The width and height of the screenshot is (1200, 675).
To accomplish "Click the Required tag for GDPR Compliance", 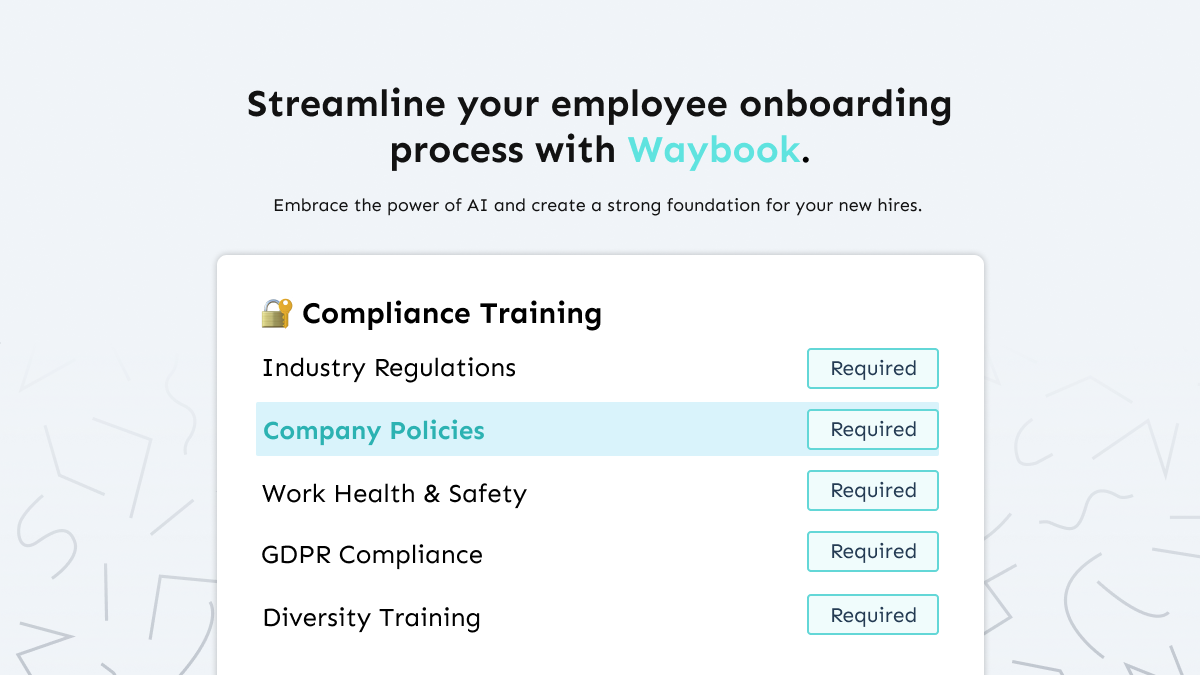I will pos(872,551).
